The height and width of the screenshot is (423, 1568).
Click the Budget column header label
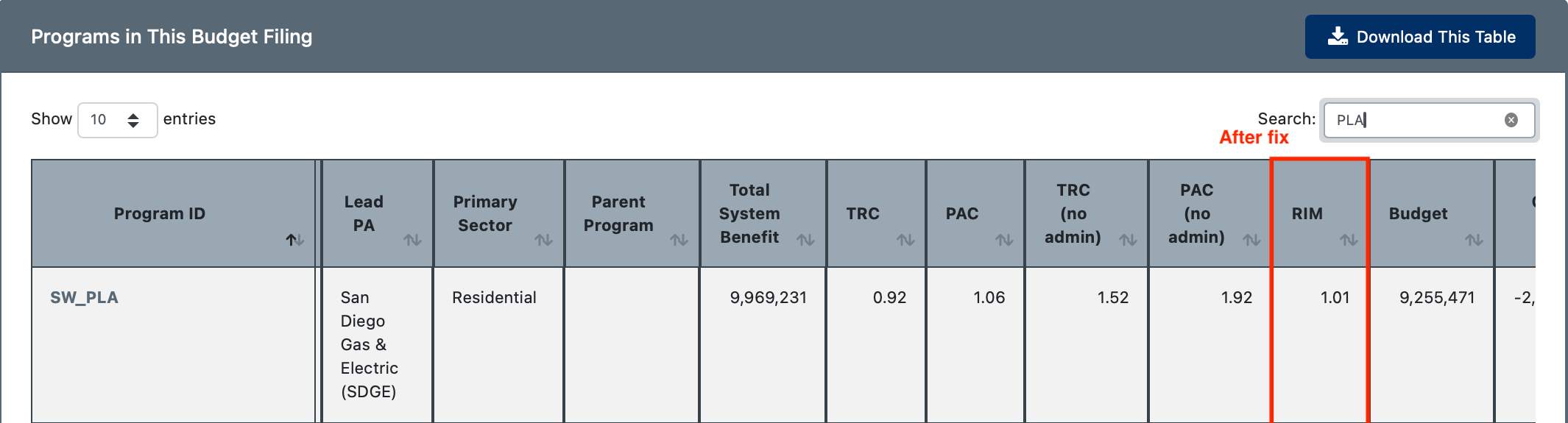pyautogui.click(x=1418, y=213)
